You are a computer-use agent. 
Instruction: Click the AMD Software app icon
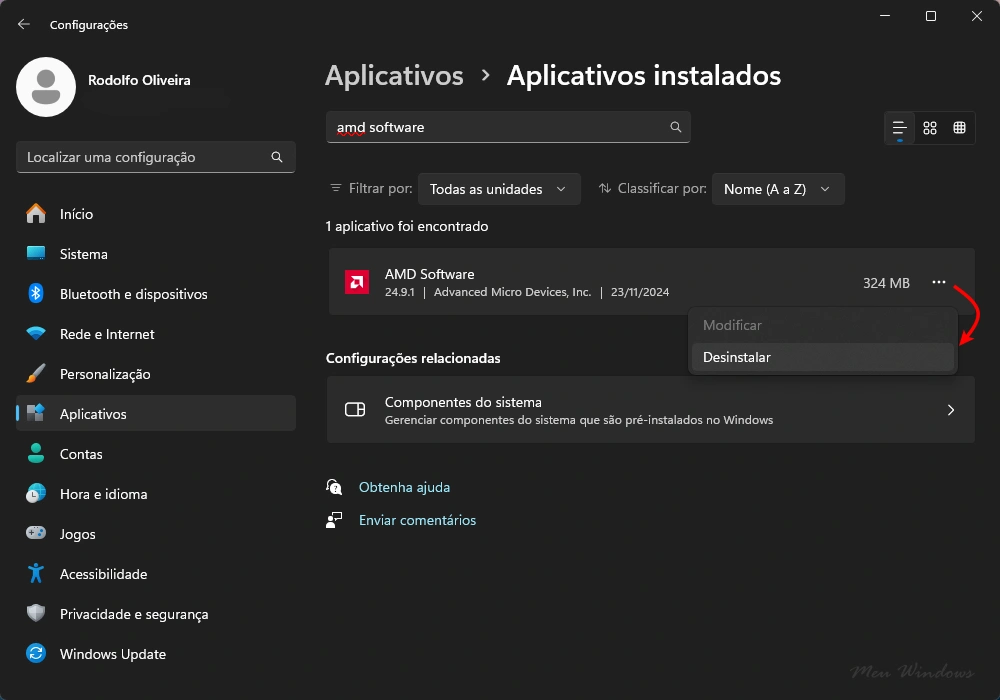356,282
